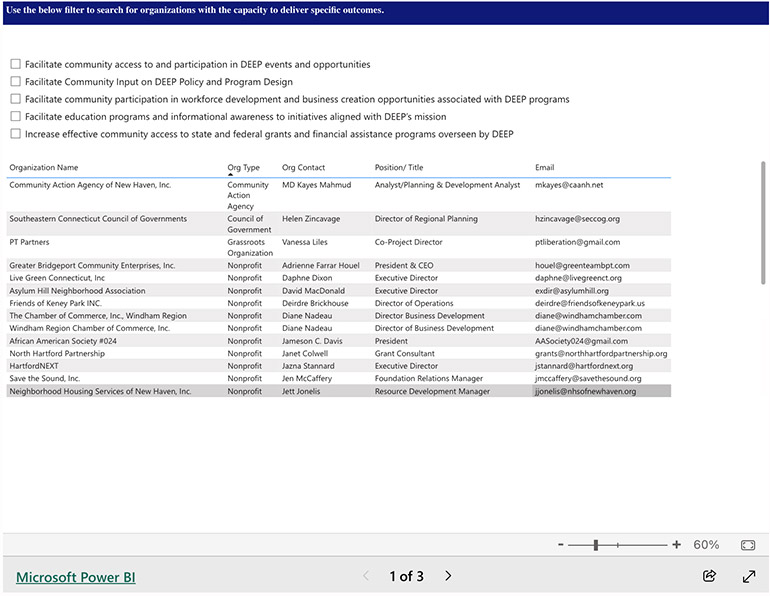Click the vertical scrollbar on the right
This screenshot has width=770, height=596.
(x=764, y=222)
